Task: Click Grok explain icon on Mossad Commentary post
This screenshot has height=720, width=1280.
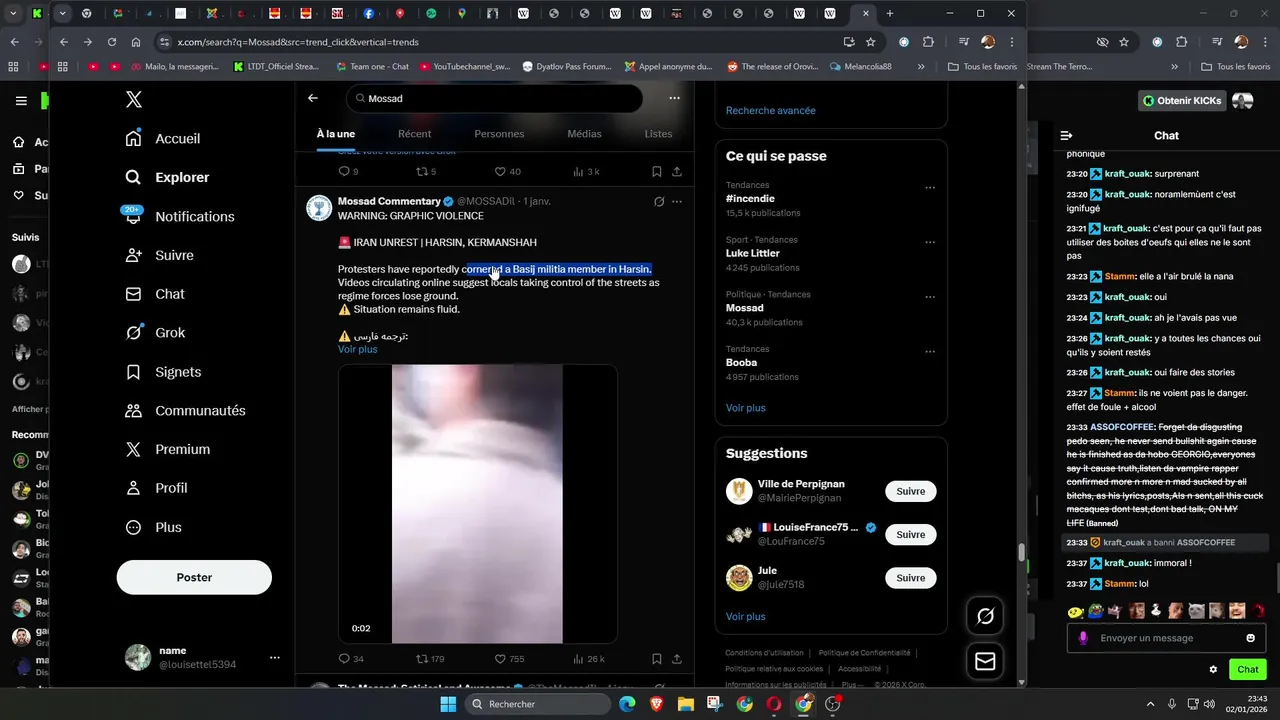Action: click(x=659, y=202)
